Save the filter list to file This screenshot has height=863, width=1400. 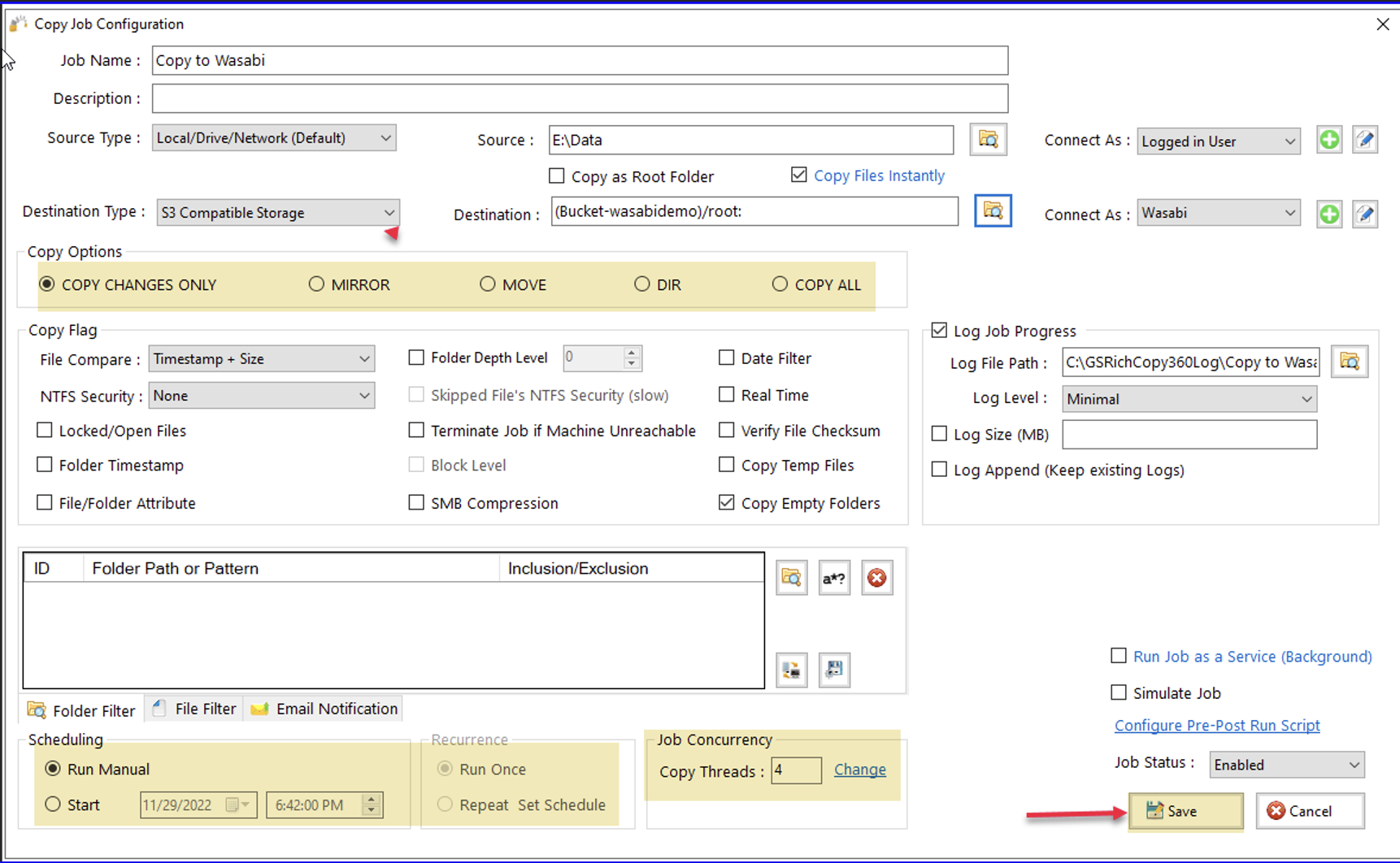834,670
